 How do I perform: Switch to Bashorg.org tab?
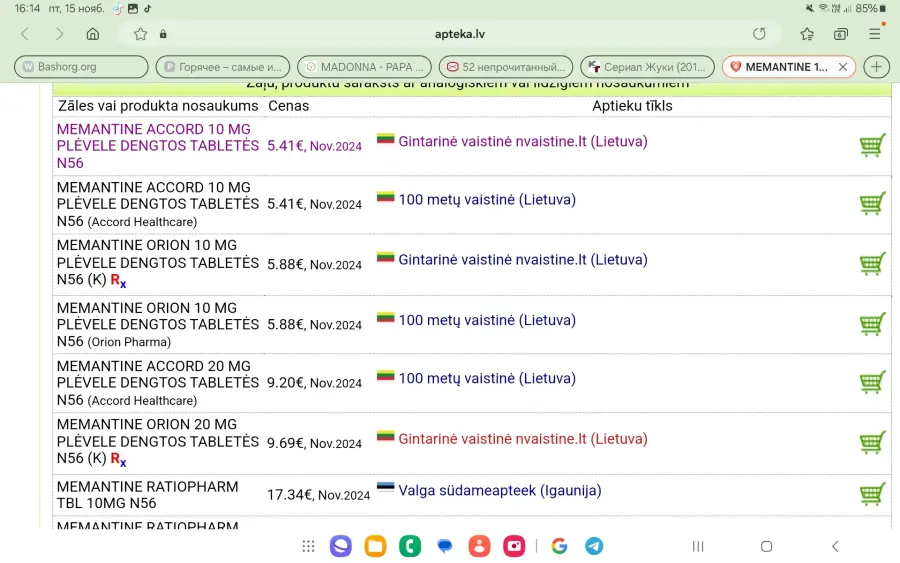point(81,67)
